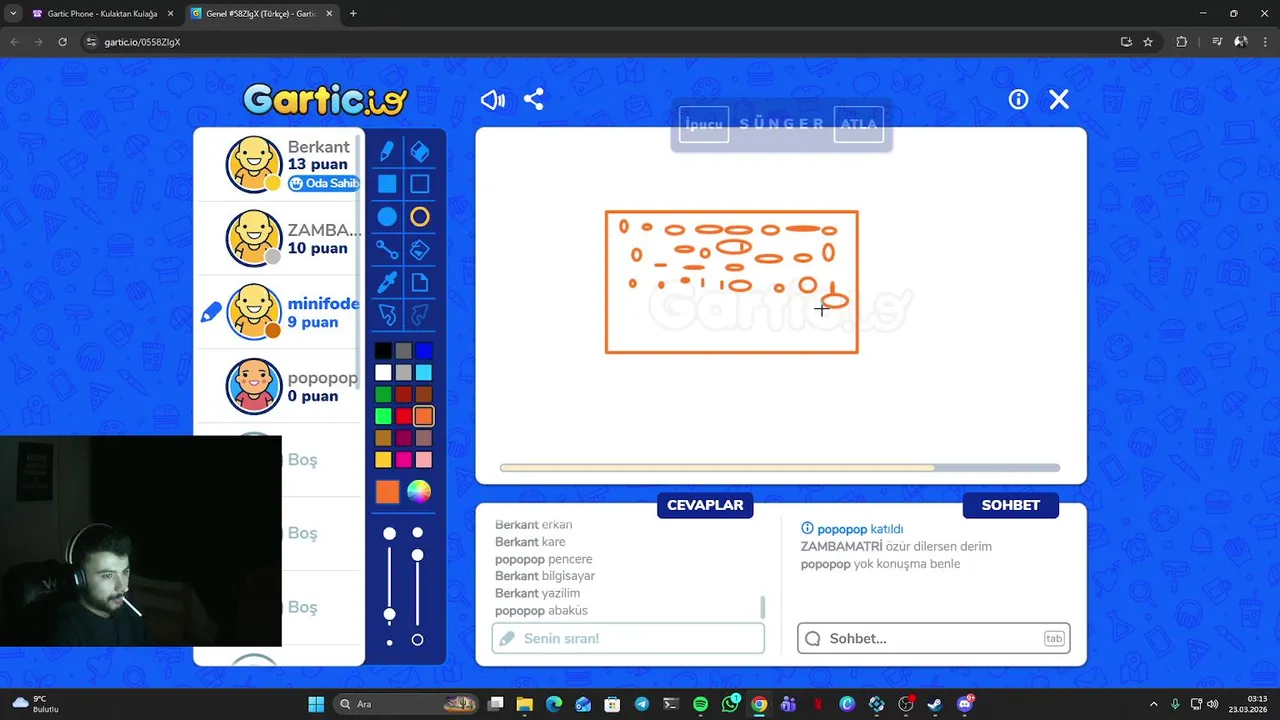Redo the drawing stroke
The image size is (1280, 720).
pos(420,316)
